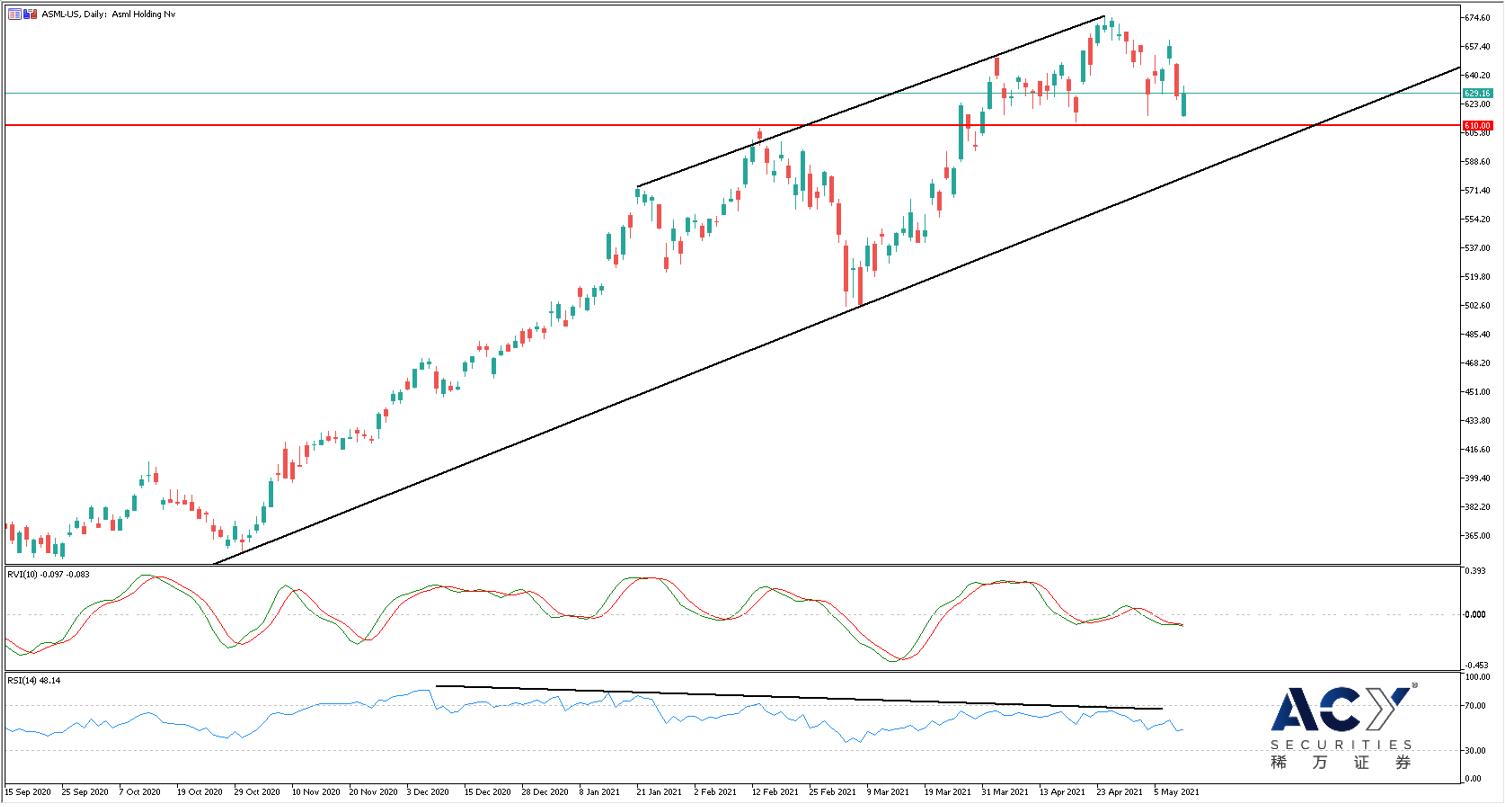The image size is (1505, 807).
Task: Click the 468.20 price axis value
Action: pos(1477,363)
